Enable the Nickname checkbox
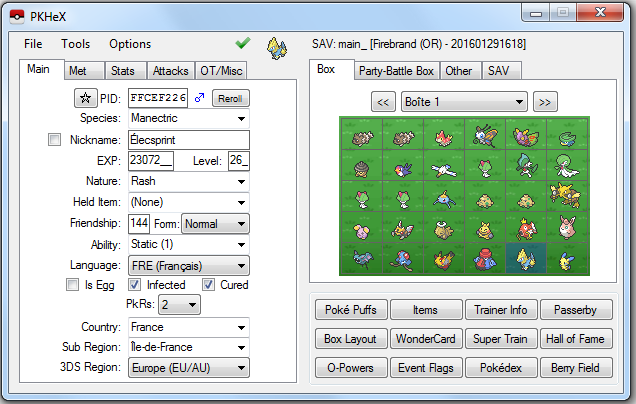This screenshot has height=404, width=636. pos(54,140)
